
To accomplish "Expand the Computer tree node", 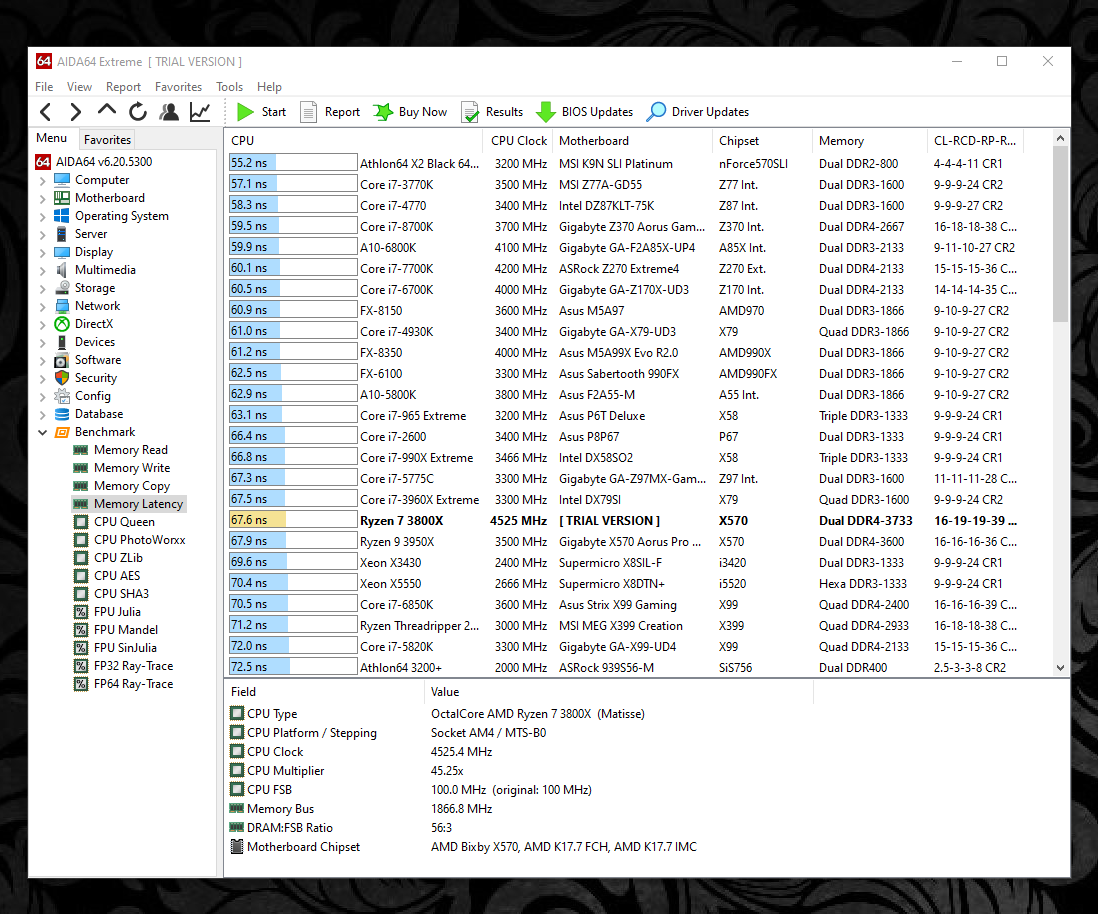I will point(43,181).
